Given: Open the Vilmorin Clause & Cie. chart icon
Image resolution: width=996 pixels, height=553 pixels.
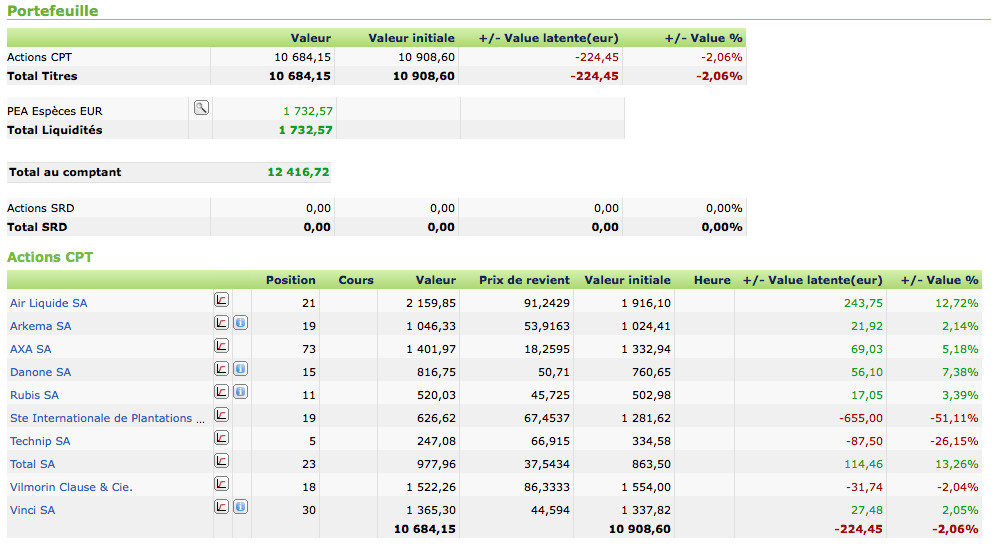Looking at the screenshot, I should click(221, 484).
